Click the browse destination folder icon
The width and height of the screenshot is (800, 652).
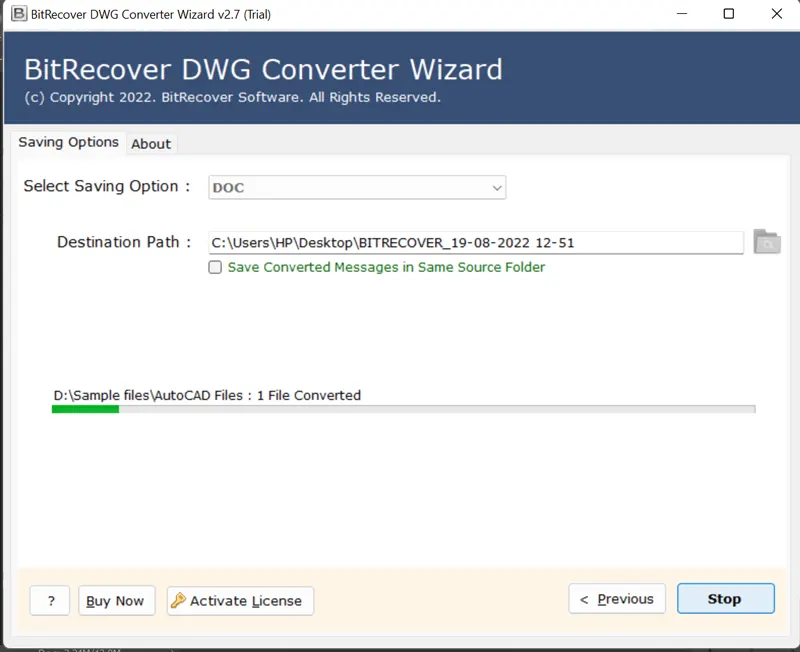pos(767,242)
